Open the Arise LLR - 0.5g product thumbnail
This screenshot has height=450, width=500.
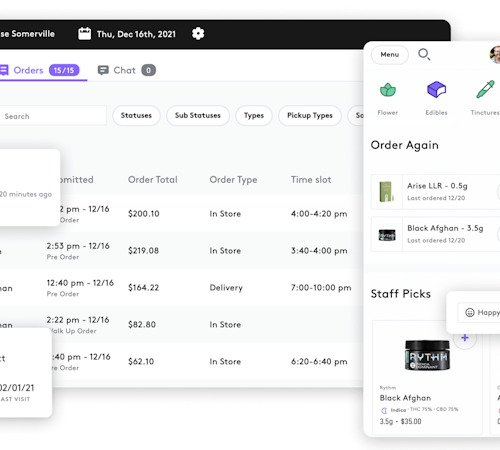point(387,192)
